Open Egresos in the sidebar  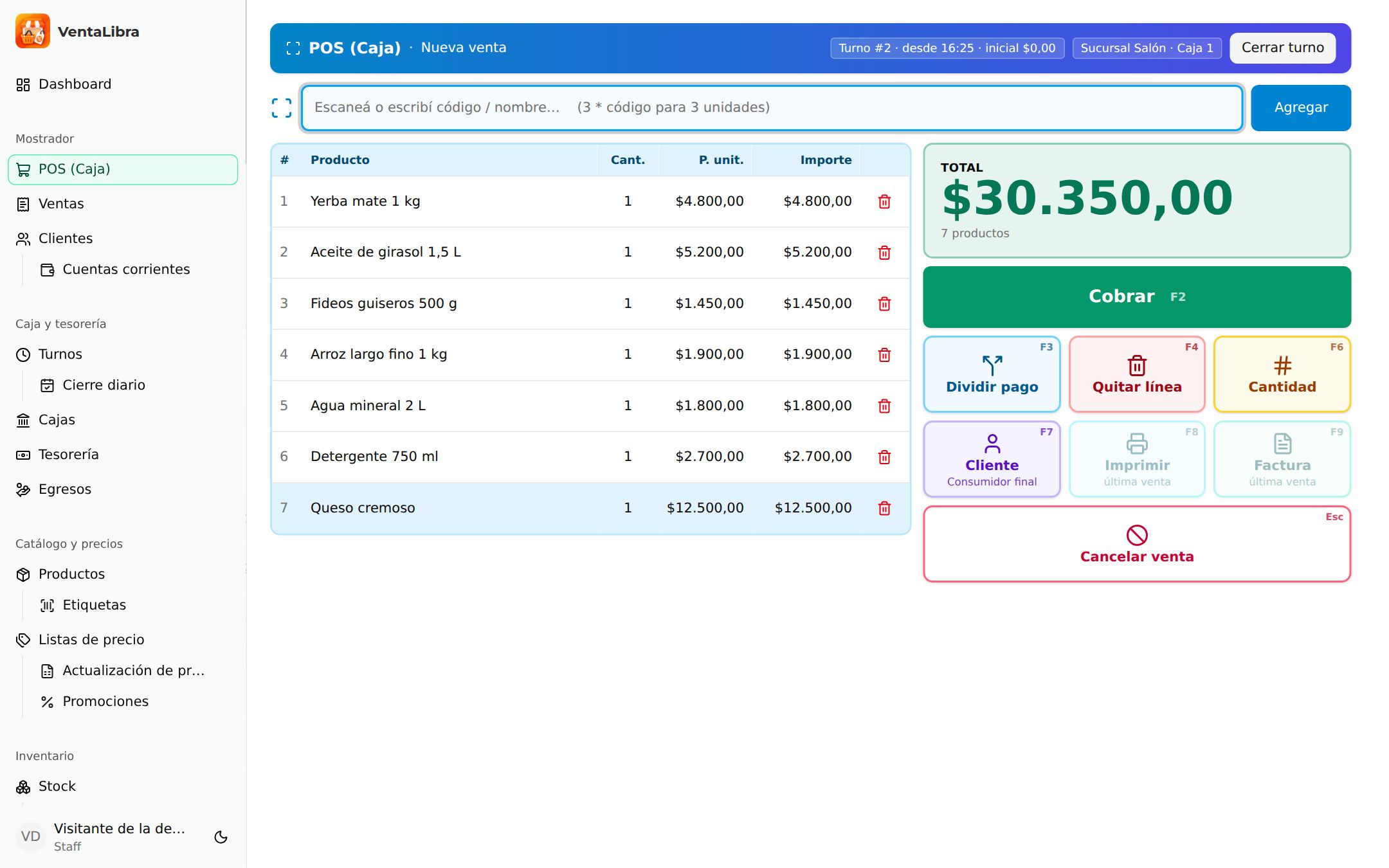click(x=123, y=489)
